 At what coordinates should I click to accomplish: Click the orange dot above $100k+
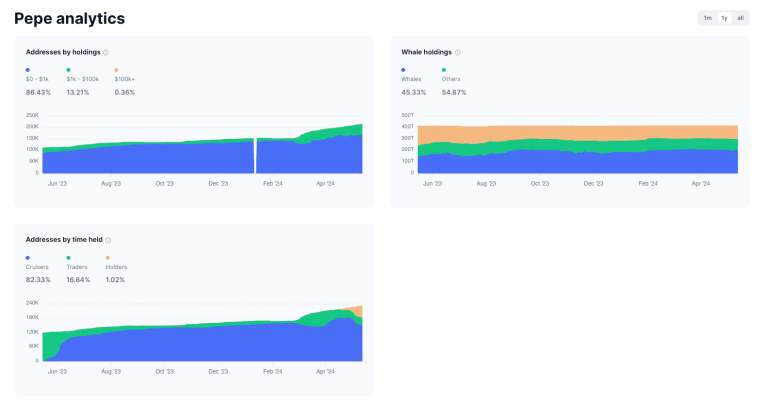click(116, 69)
